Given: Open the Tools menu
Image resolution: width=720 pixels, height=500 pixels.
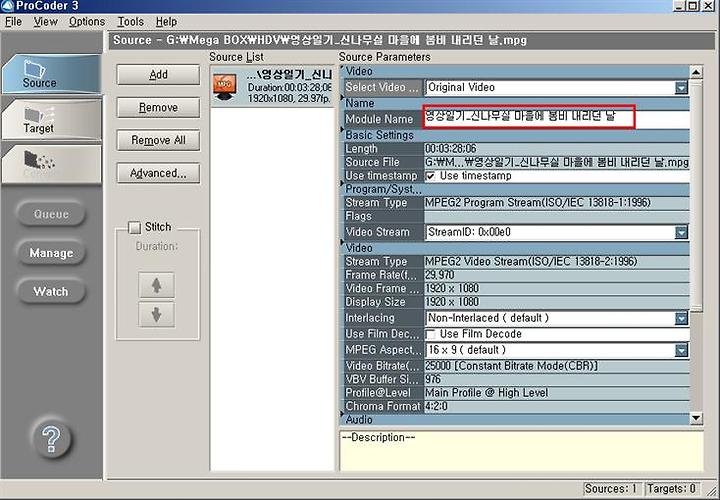Looking at the screenshot, I should pyautogui.click(x=130, y=22).
